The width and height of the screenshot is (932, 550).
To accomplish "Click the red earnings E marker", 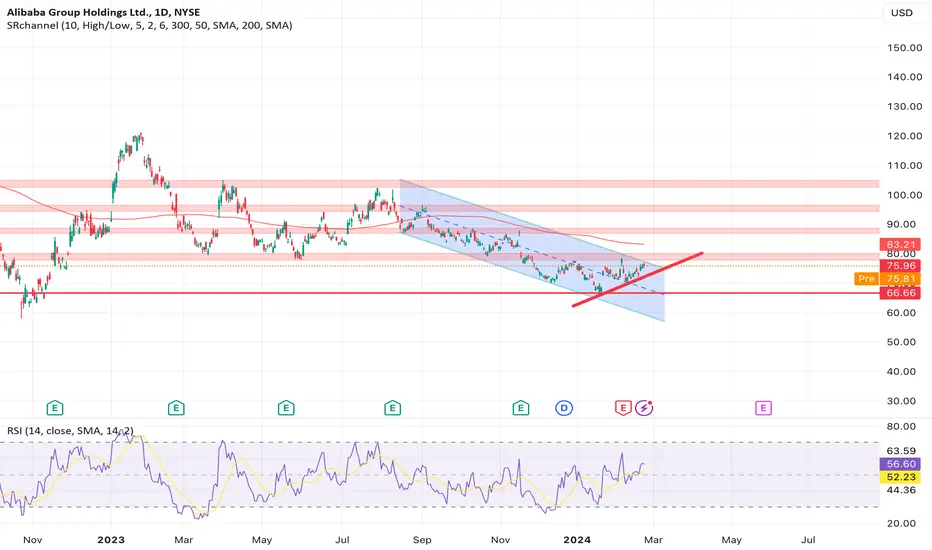I will point(623,408).
